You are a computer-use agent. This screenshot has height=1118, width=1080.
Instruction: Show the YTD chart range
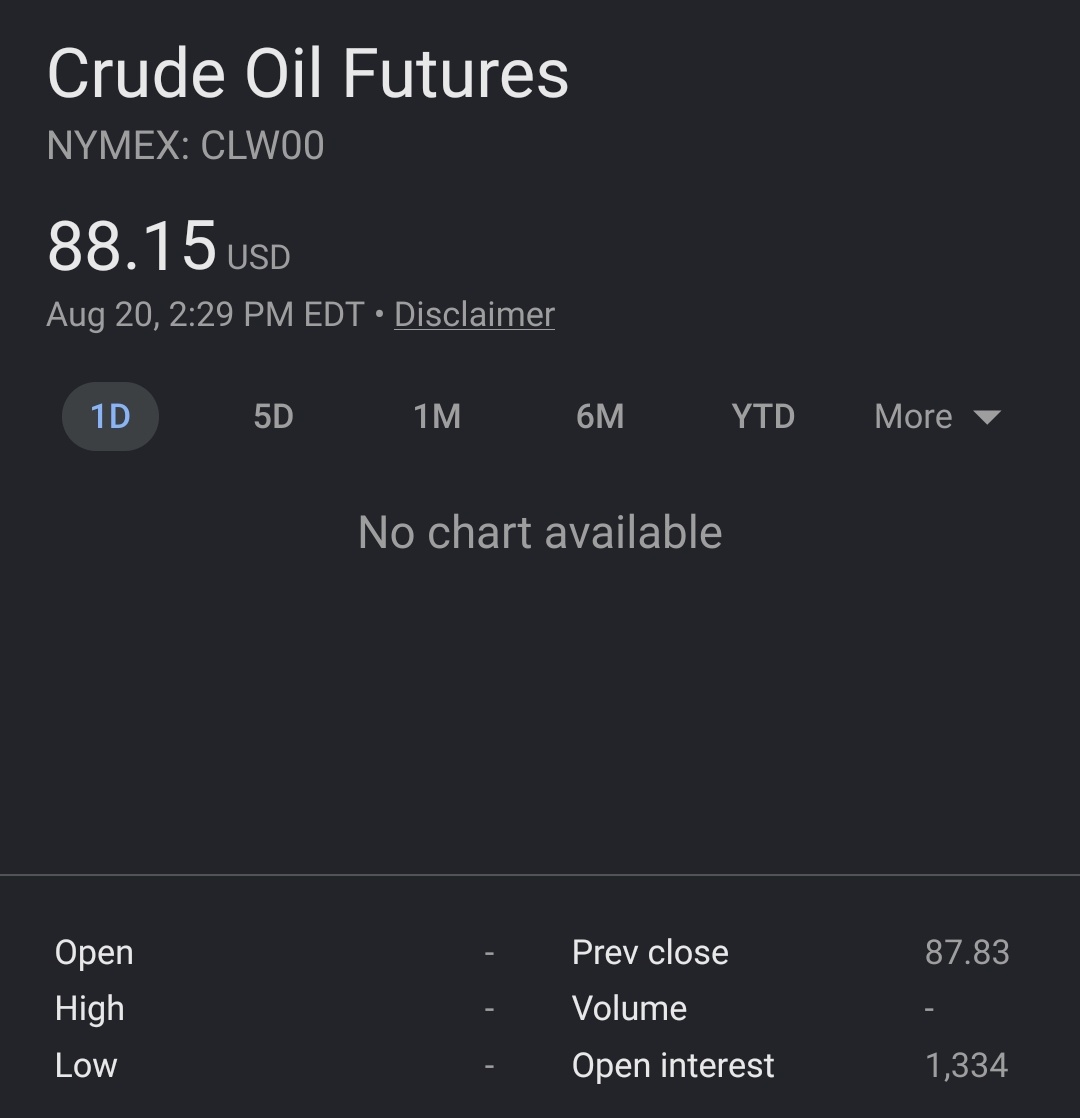(763, 416)
